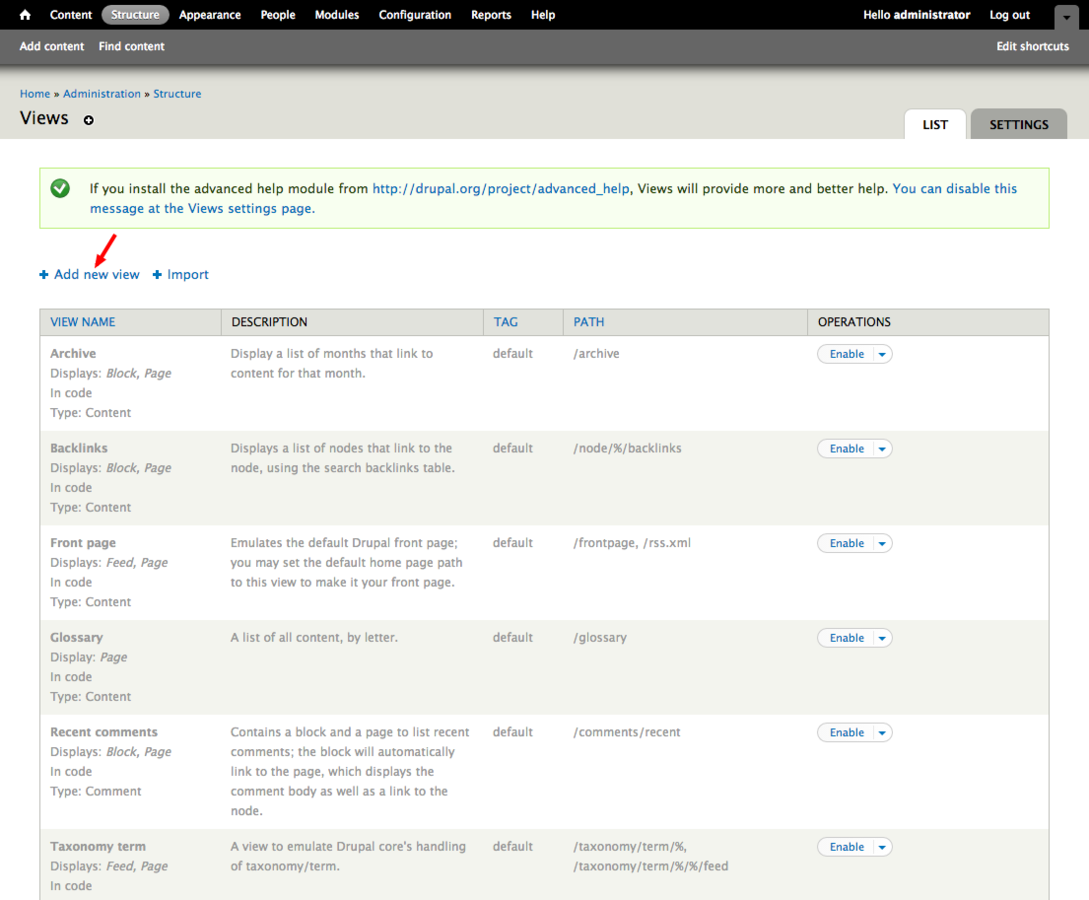Click the DESCRIPTION column header
Viewport: 1089px width, 900px height.
coord(269,322)
